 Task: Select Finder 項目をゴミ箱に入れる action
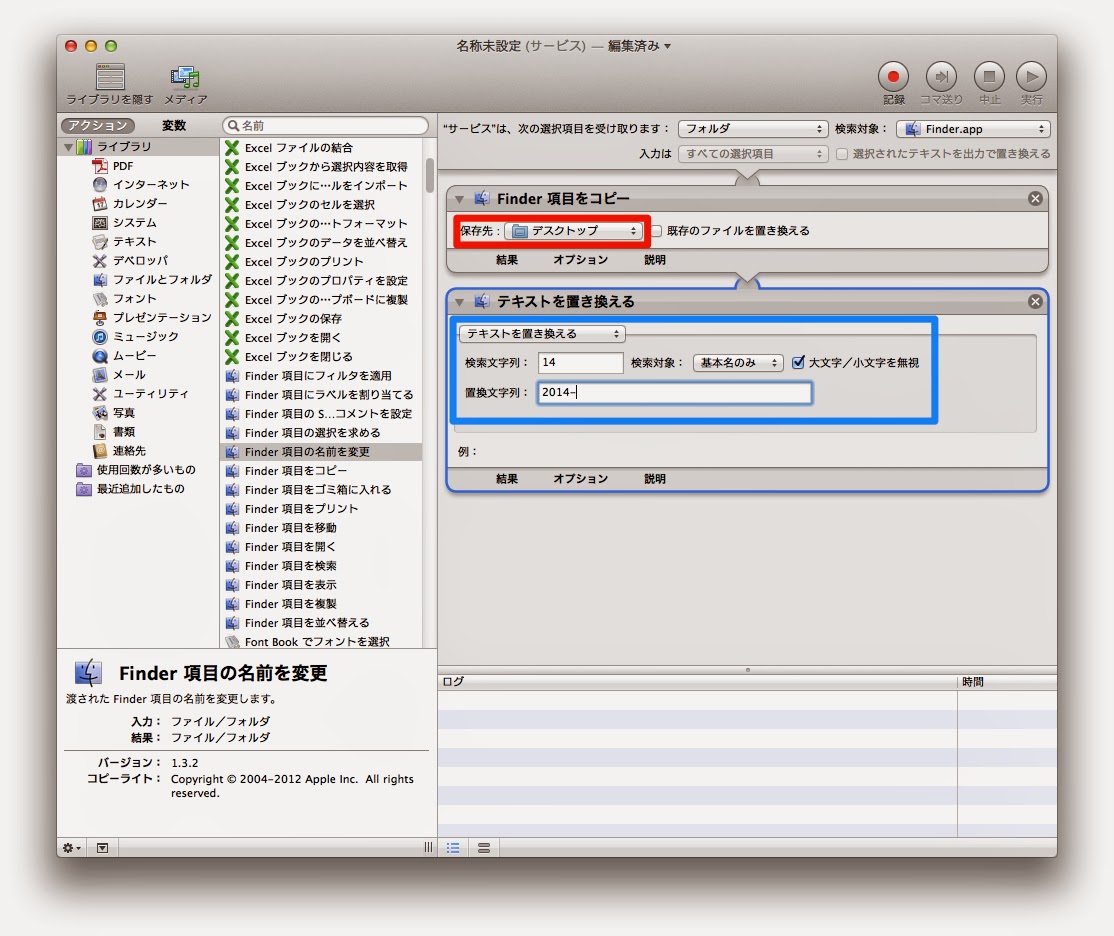pyautogui.click(x=321, y=490)
